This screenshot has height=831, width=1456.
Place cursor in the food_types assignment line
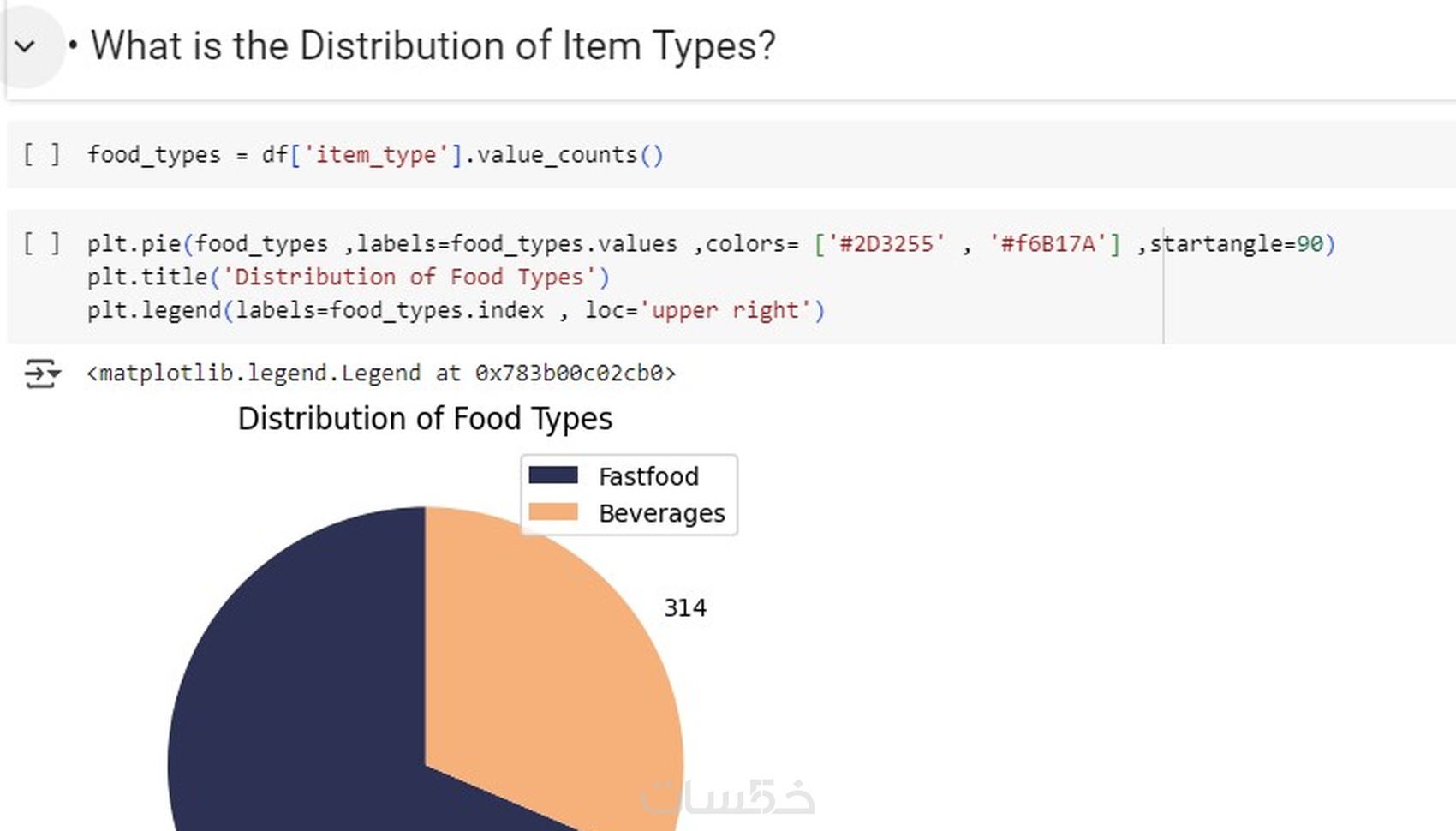coord(375,155)
